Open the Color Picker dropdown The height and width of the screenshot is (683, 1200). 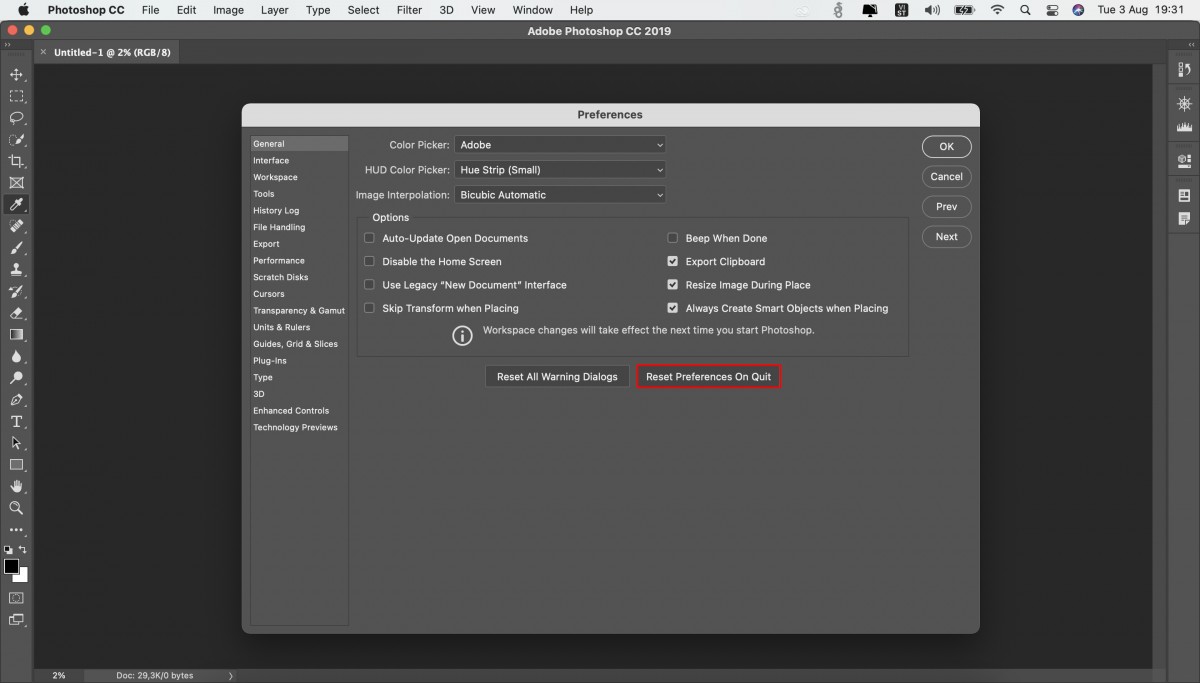pos(560,145)
